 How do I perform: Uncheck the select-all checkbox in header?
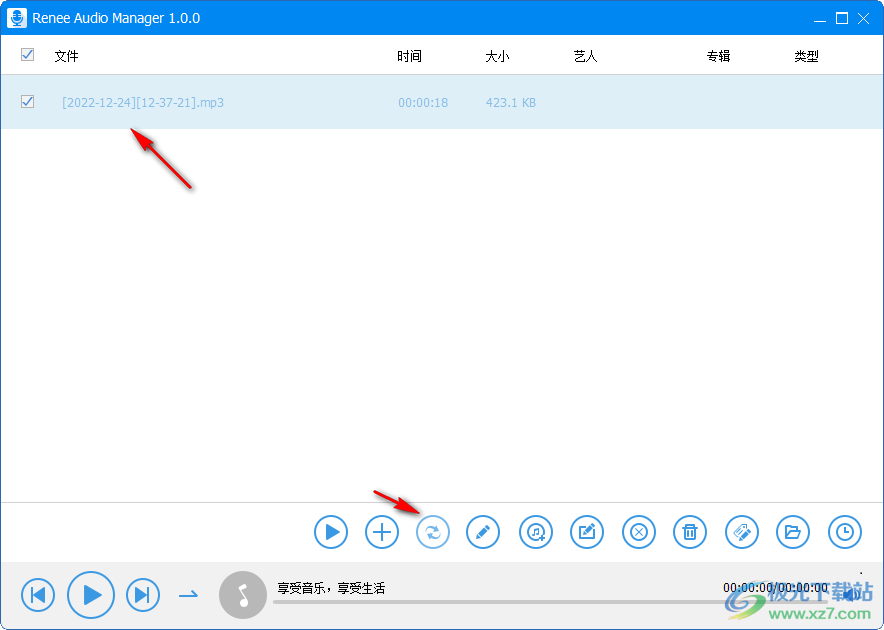coord(27,55)
